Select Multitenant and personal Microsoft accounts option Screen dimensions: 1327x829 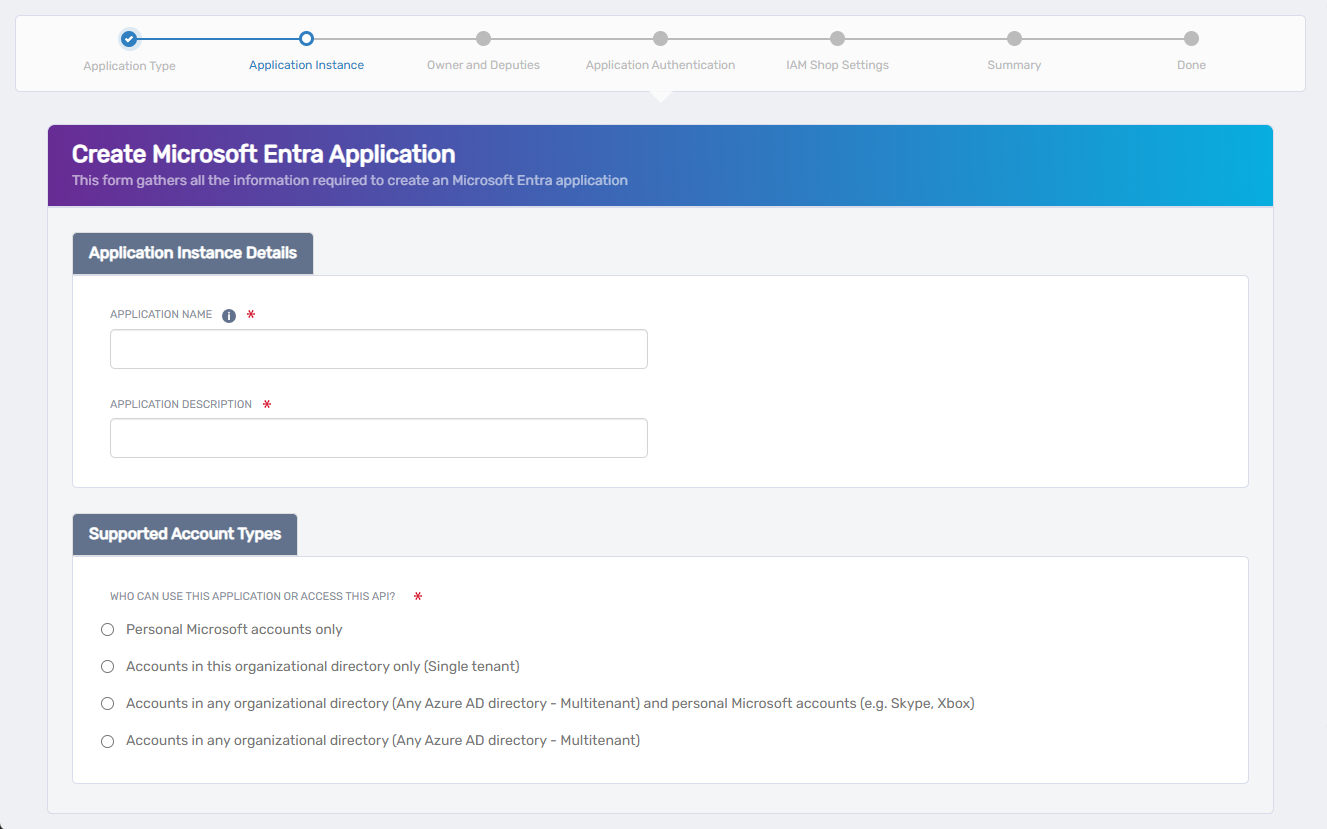pos(108,704)
